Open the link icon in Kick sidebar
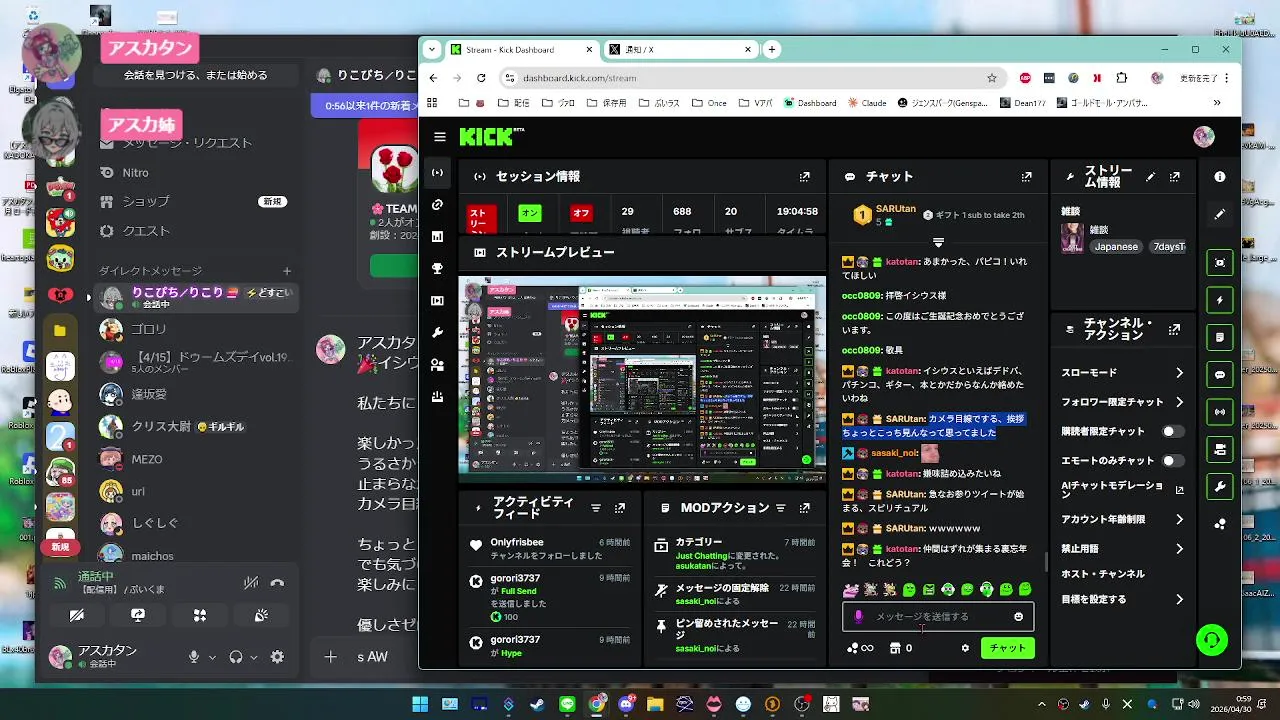This screenshot has height=720, width=1280. tap(437, 205)
